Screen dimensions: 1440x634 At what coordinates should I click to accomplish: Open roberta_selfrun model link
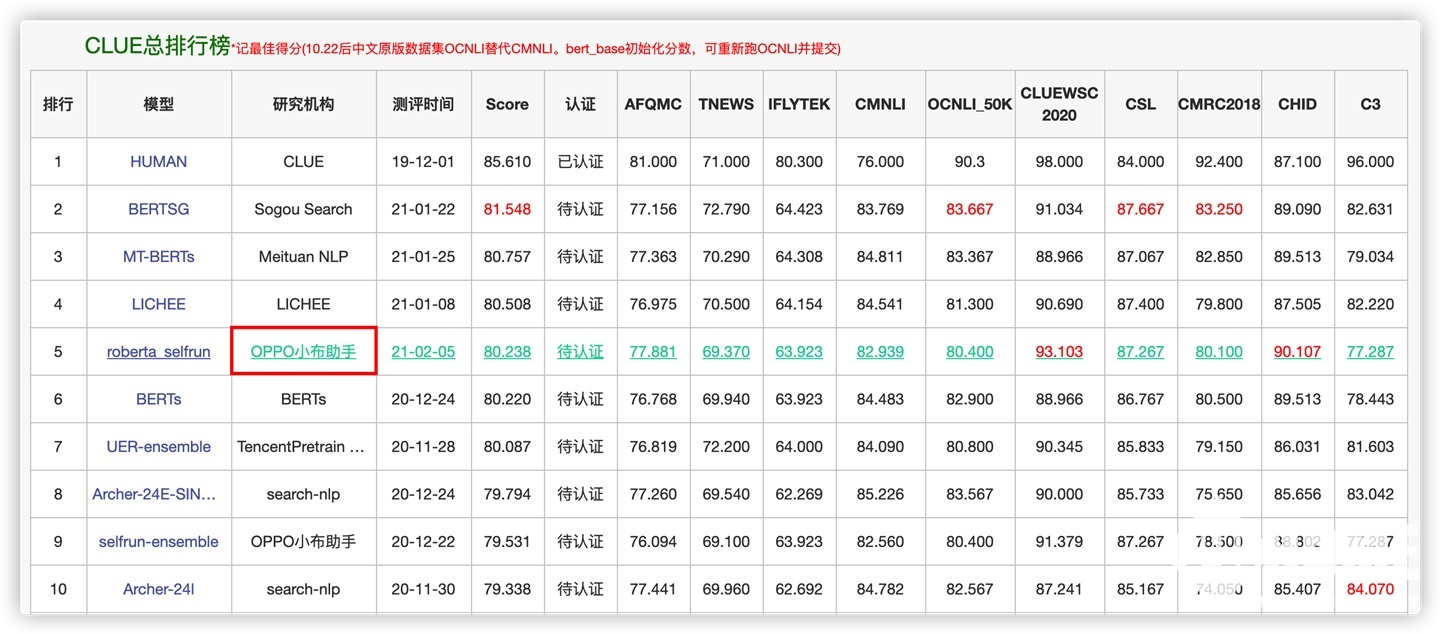(158, 352)
